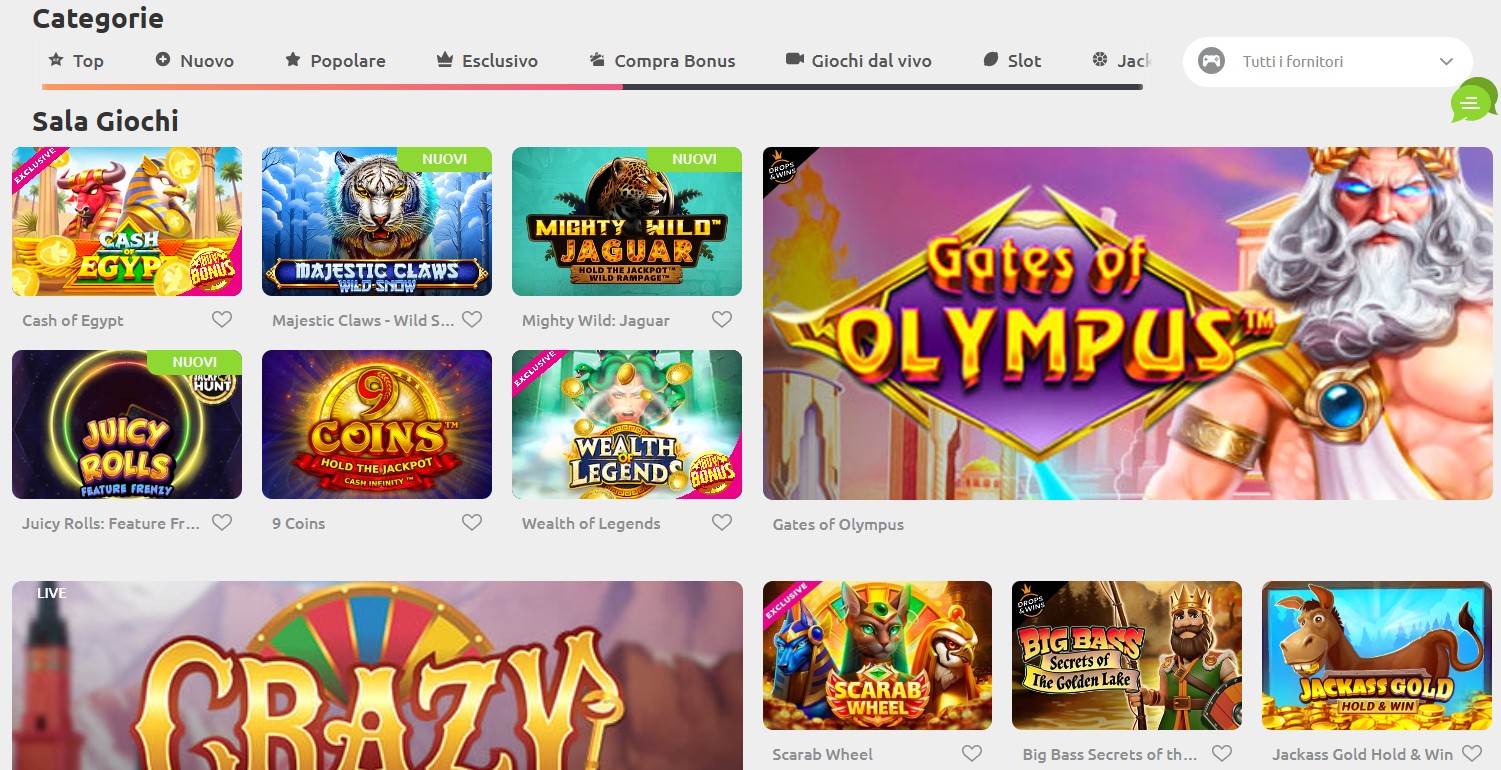Toggle favorite heart for Mighty Wild: Jaguar
Screen dimensions: 1501x770
[722, 320]
